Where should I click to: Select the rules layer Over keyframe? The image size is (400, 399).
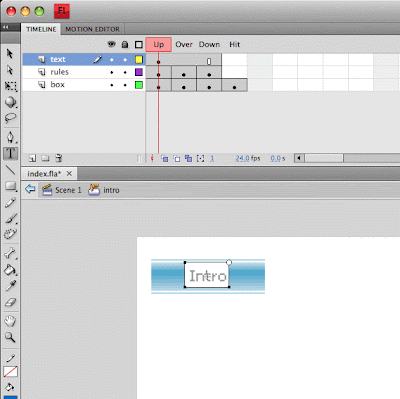[184, 72]
